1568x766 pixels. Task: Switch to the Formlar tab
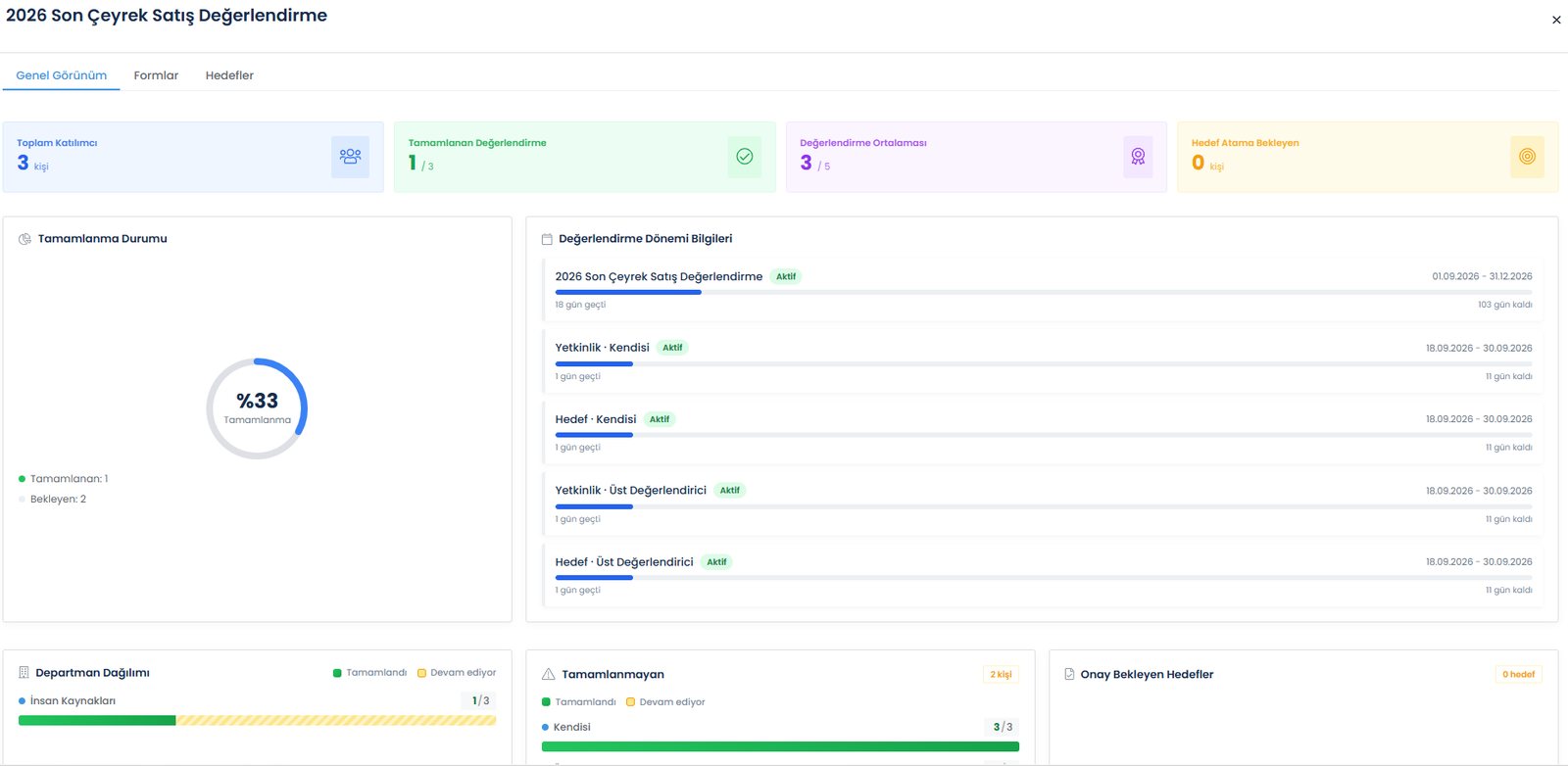pos(156,75)
